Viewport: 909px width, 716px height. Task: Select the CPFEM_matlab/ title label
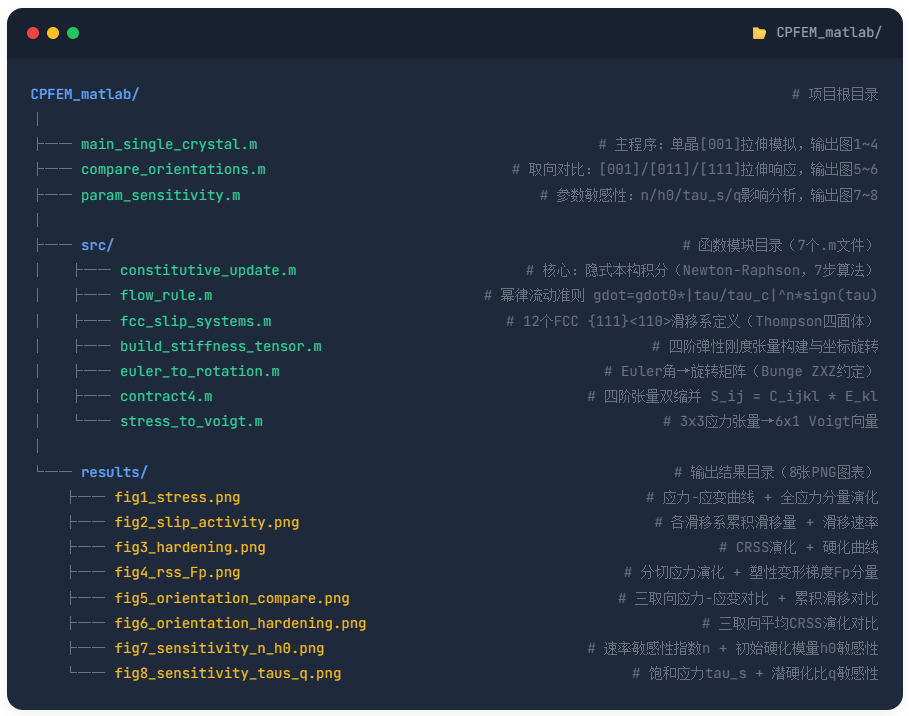pyautogui.click(x=829, y=33)
